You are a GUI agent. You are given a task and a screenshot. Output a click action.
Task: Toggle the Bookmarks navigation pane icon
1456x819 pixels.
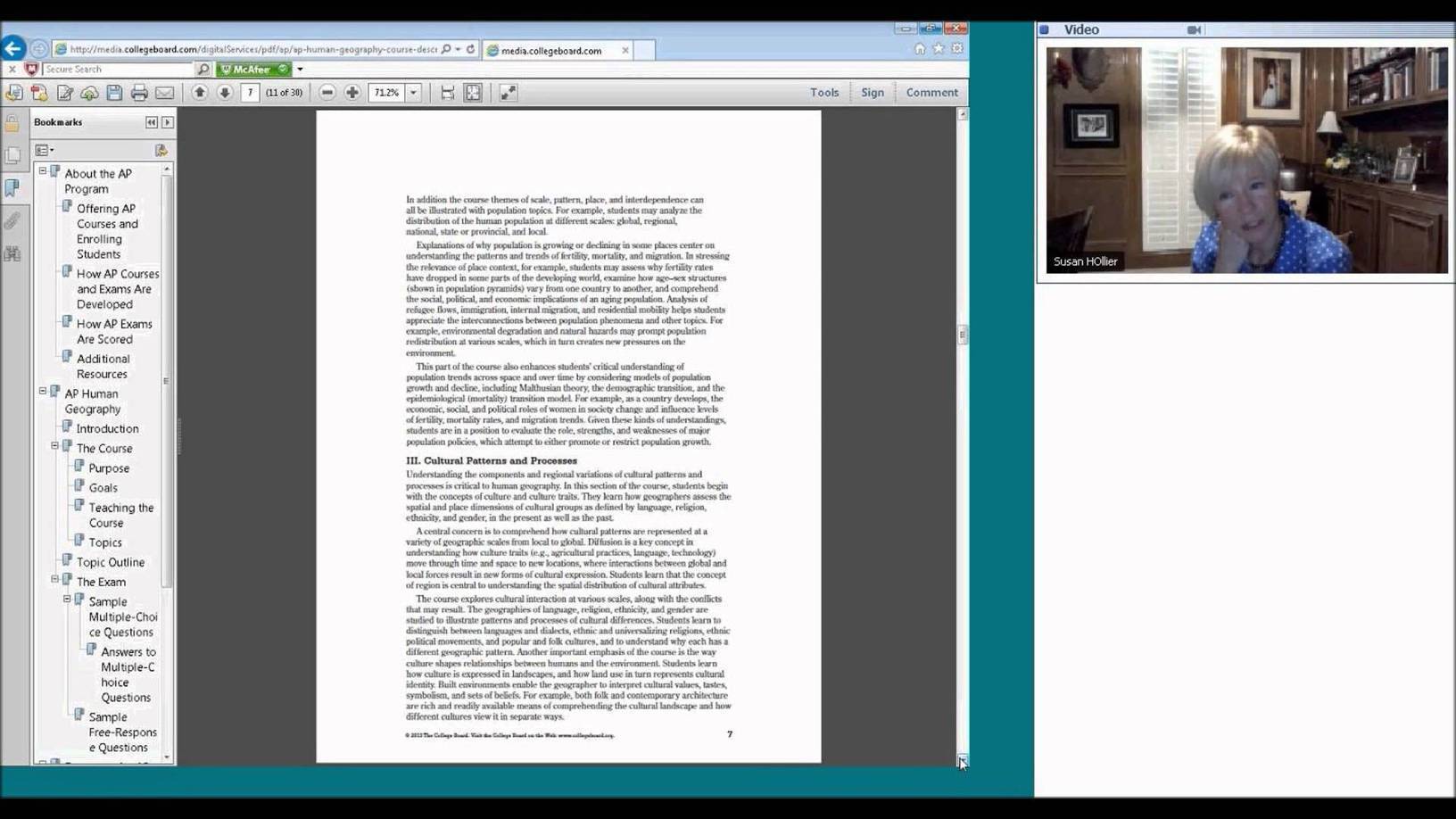click(12, 187)
